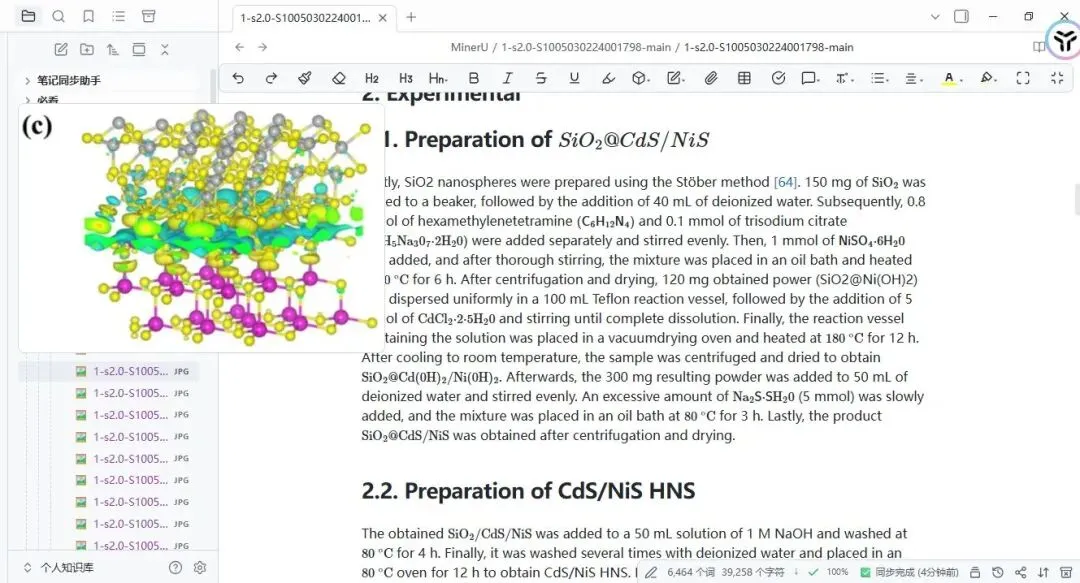Collapse all file tree items

(165, 49)
